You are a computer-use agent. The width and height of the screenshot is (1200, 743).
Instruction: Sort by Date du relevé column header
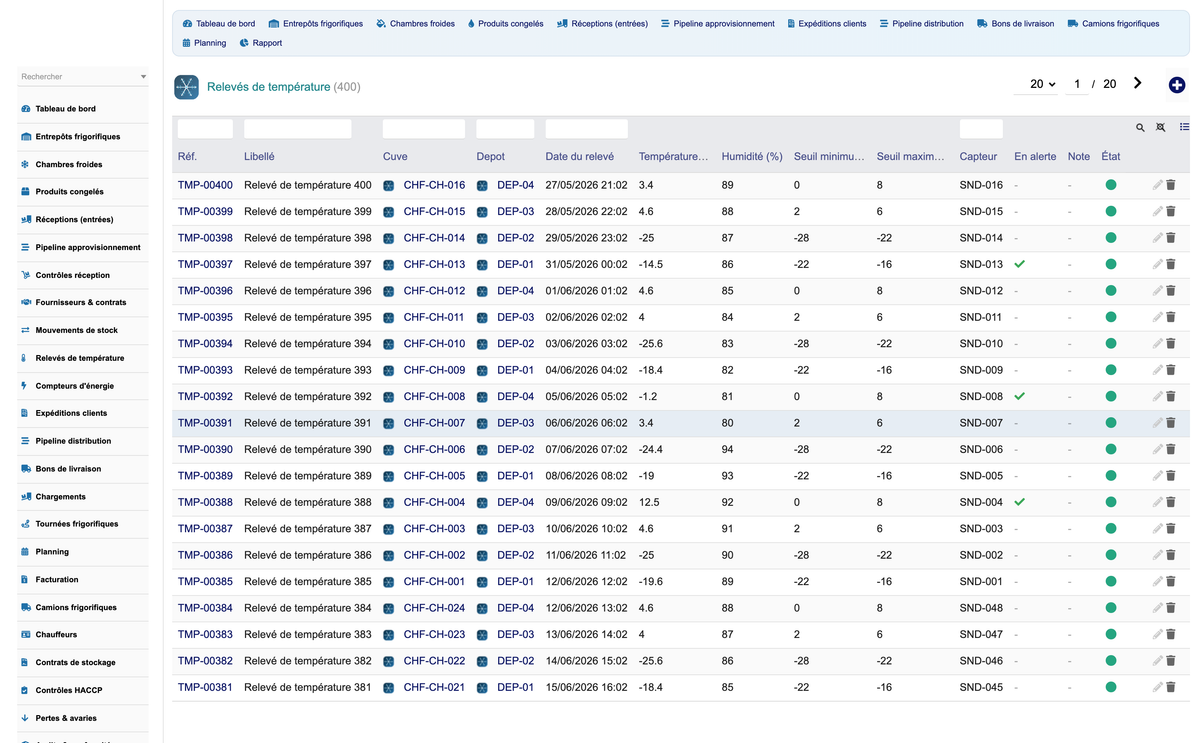click(x=580, y=156)
